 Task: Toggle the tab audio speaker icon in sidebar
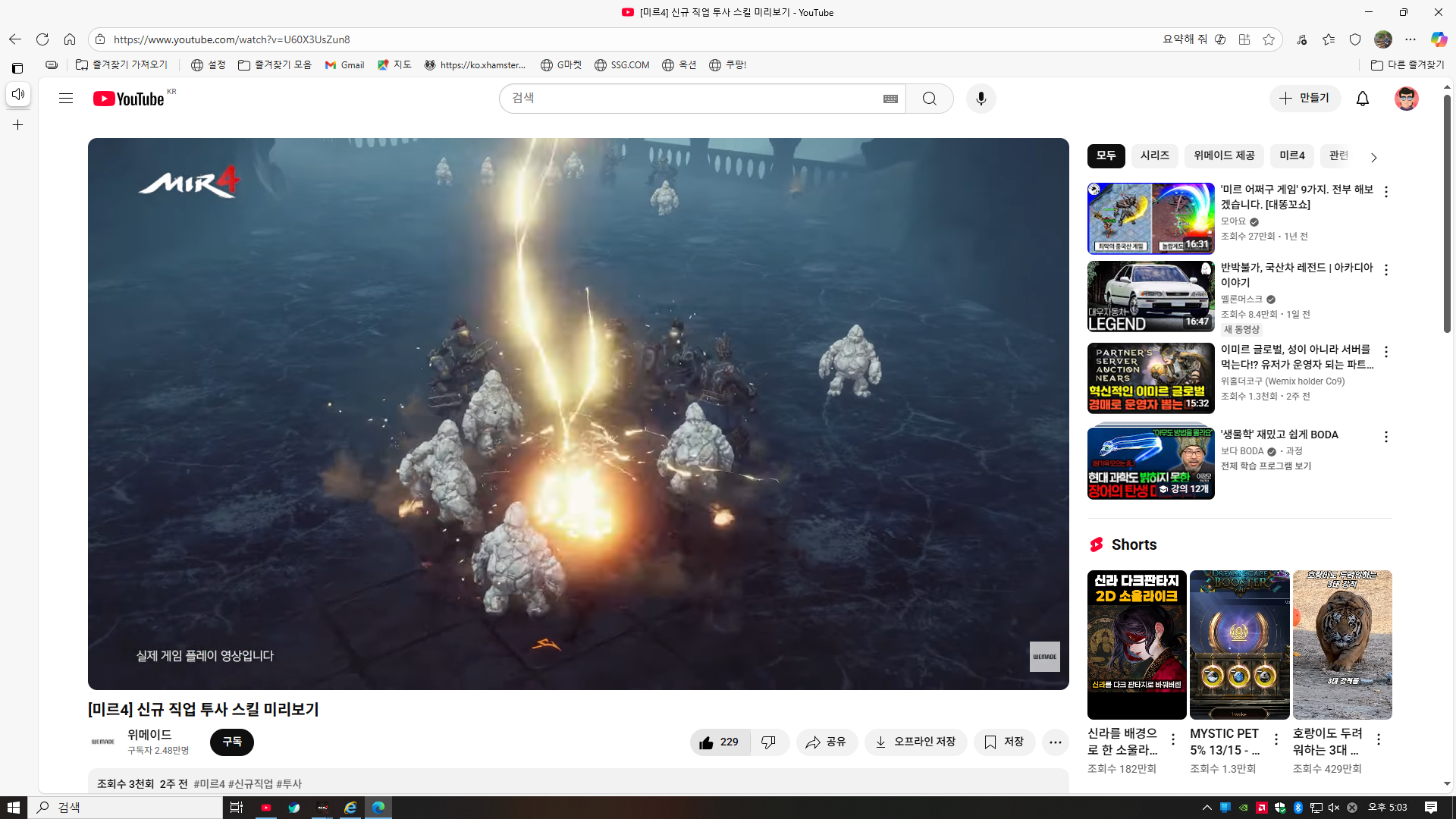18,94
